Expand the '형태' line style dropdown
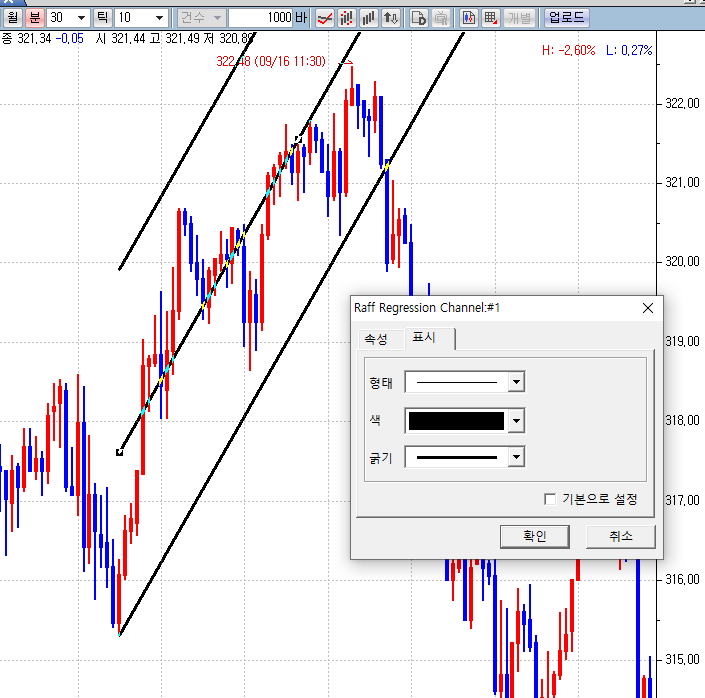This screenshot has width=705, height=698. coord(516,382)
